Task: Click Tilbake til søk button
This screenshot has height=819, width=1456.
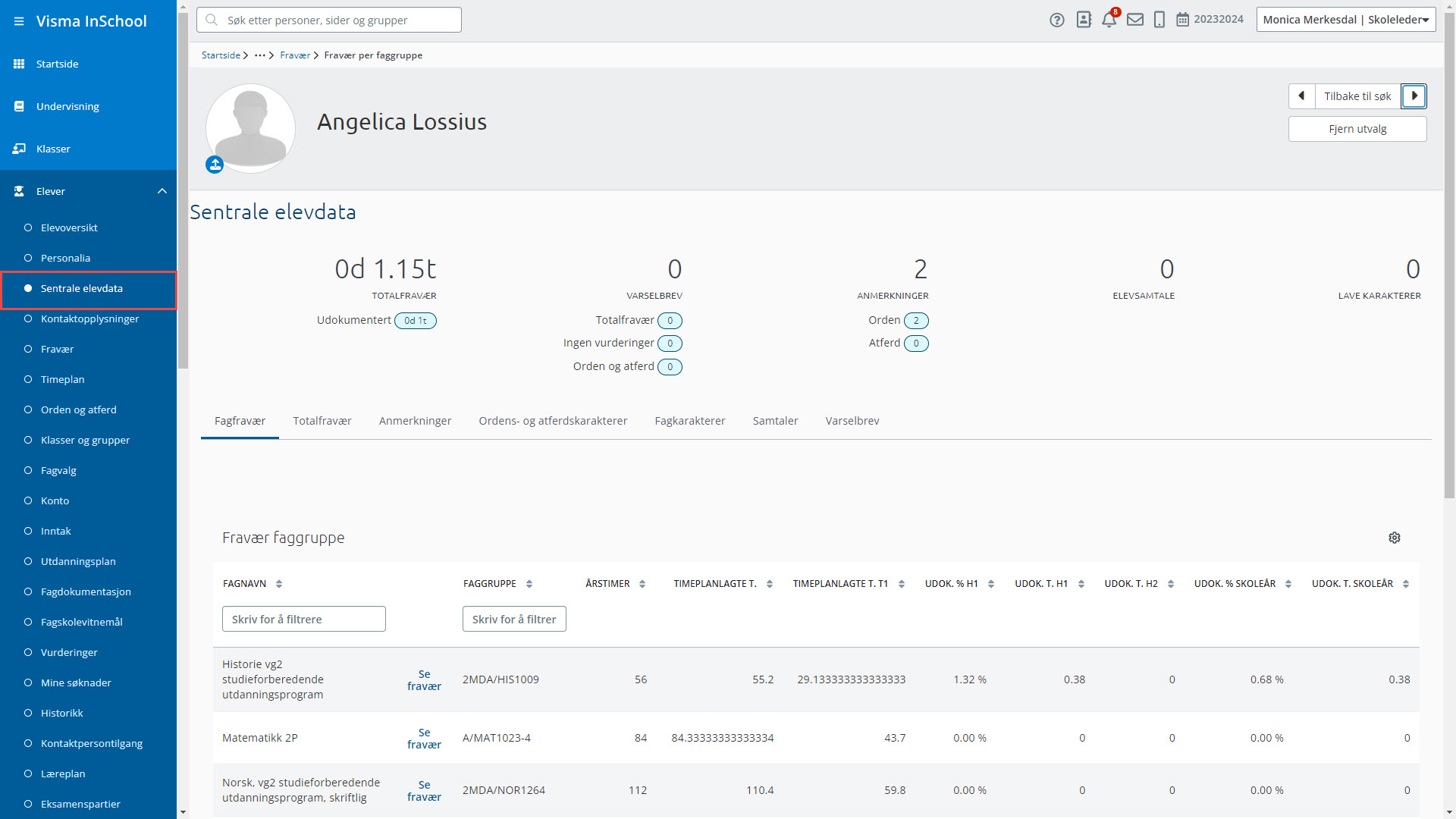Action: point(1357,96)
